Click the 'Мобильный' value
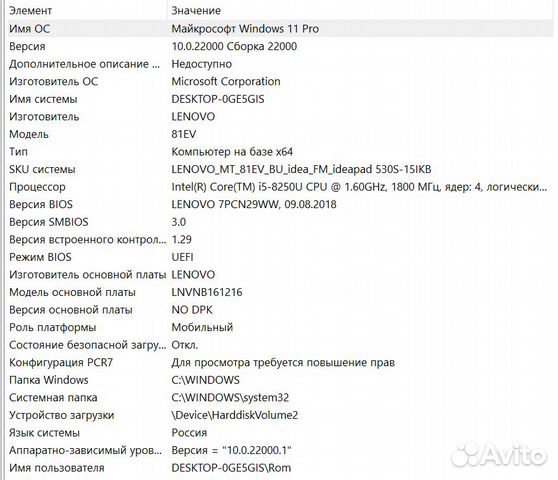The image size is (558, 480). coord(202,327)
